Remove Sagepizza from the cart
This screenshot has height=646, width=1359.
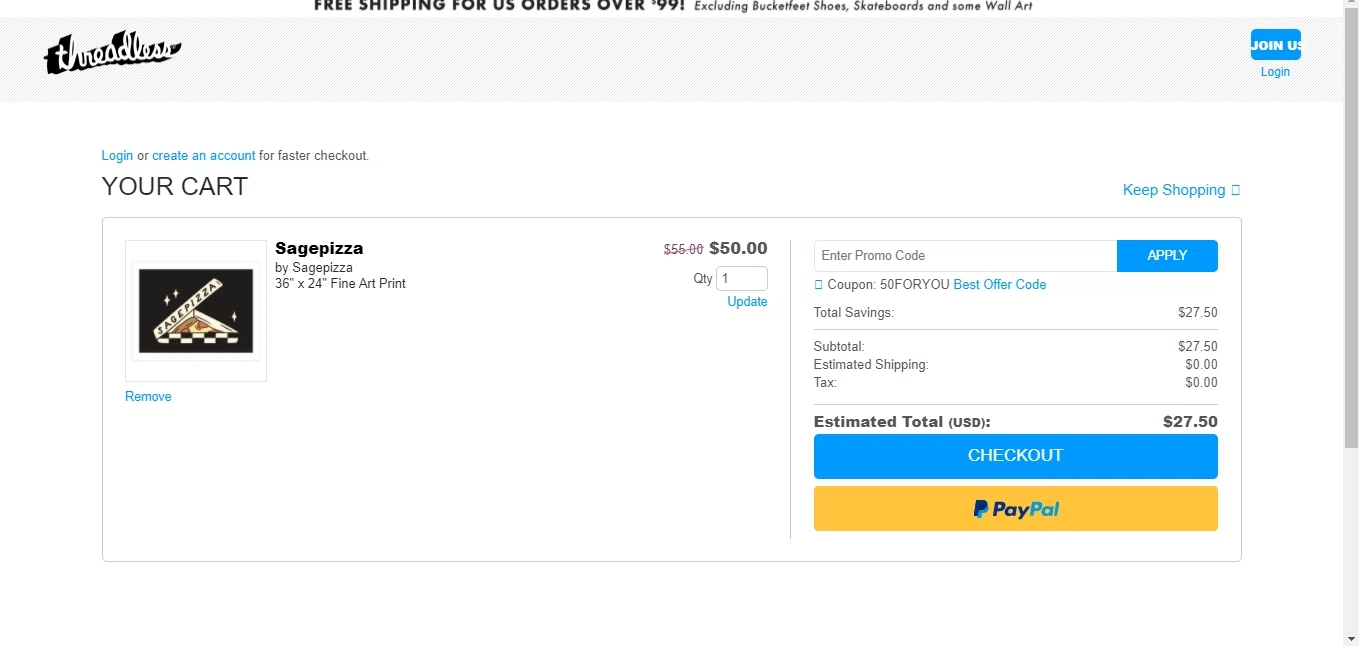(148, 397)
